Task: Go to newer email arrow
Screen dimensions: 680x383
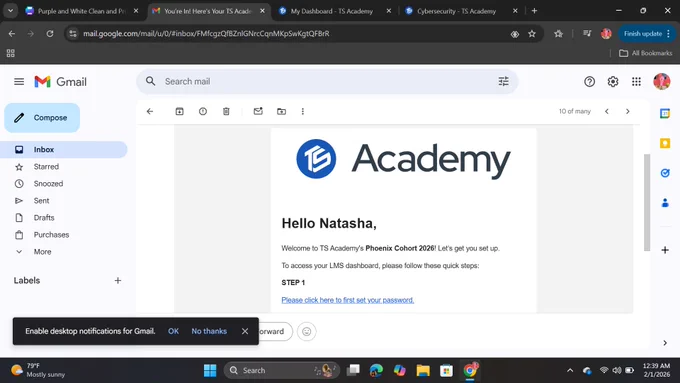Action: pyautogui.click(x=607, y=111)
